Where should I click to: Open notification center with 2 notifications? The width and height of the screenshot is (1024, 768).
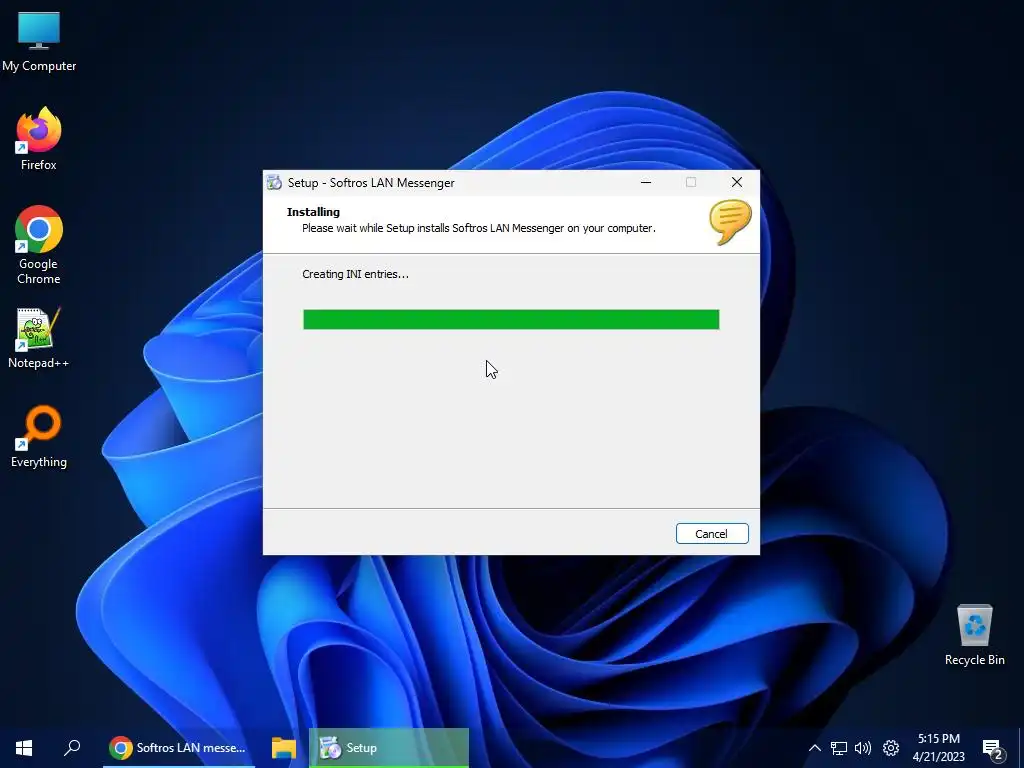click(993, 749)
